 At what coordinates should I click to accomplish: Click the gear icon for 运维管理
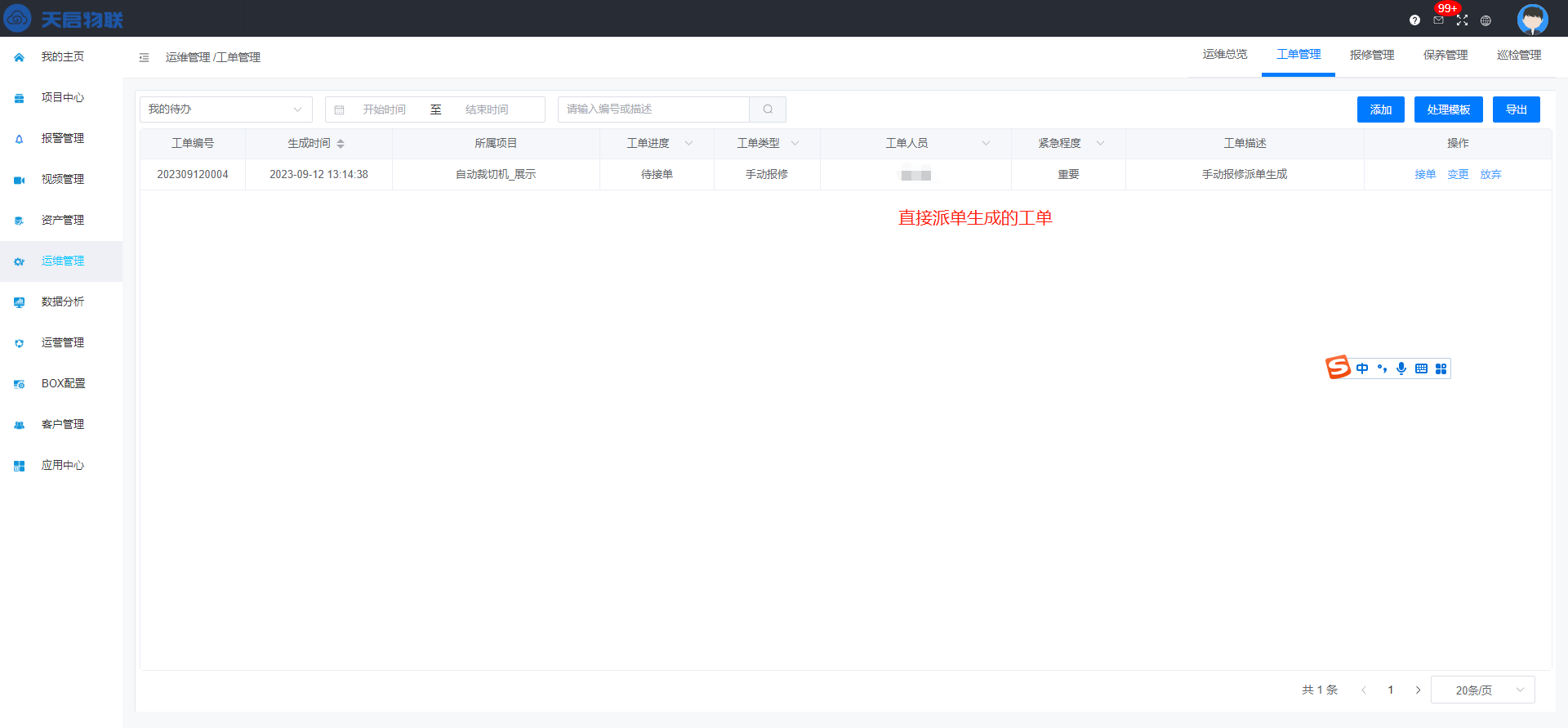click(19, 261)
